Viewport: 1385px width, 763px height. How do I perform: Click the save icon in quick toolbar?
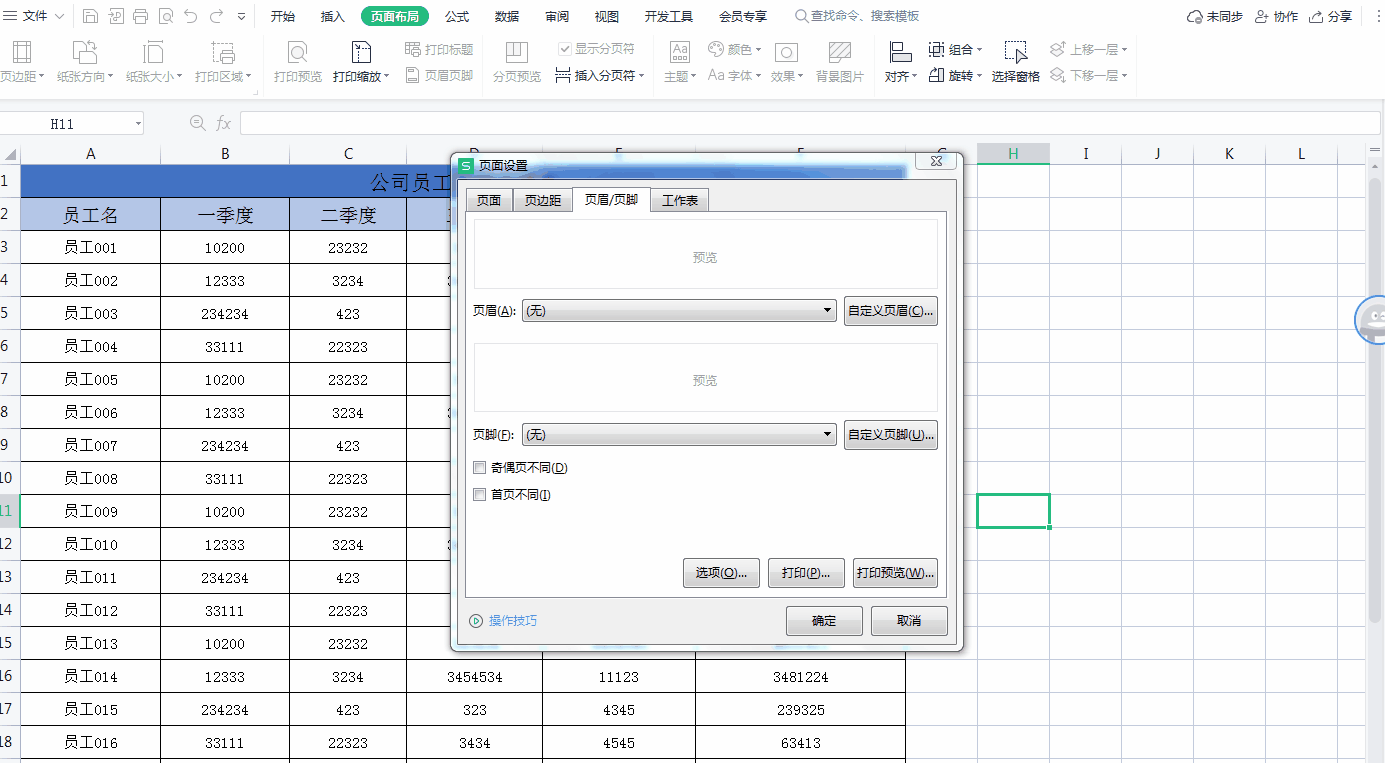[x=90, y=16]
